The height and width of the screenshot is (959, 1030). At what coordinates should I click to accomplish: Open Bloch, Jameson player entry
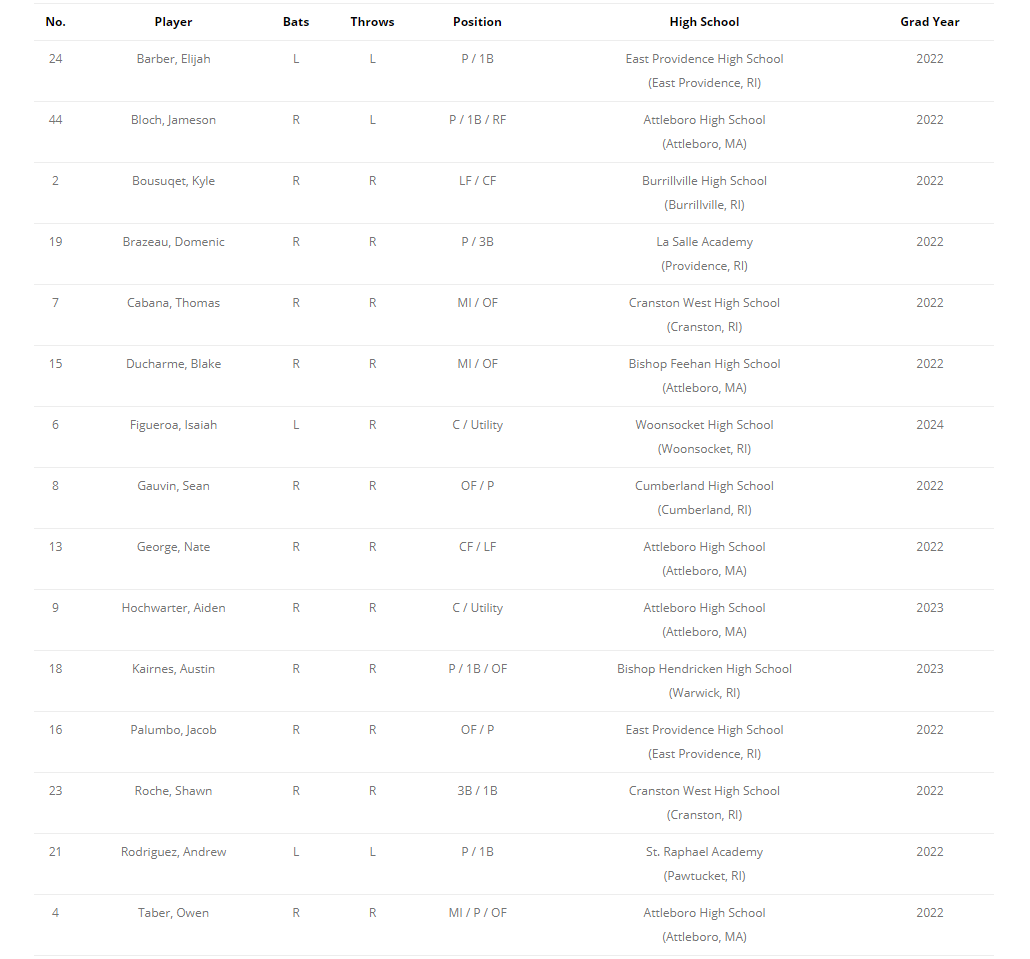173,120
